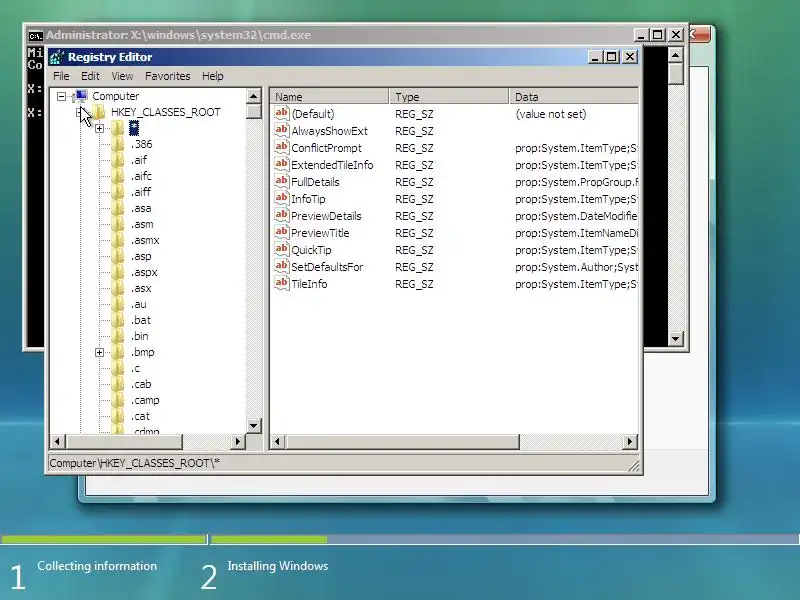Click 'prop:System.Author;Syst' data cell
Viewport: 800px width, 600px height.
576,267
